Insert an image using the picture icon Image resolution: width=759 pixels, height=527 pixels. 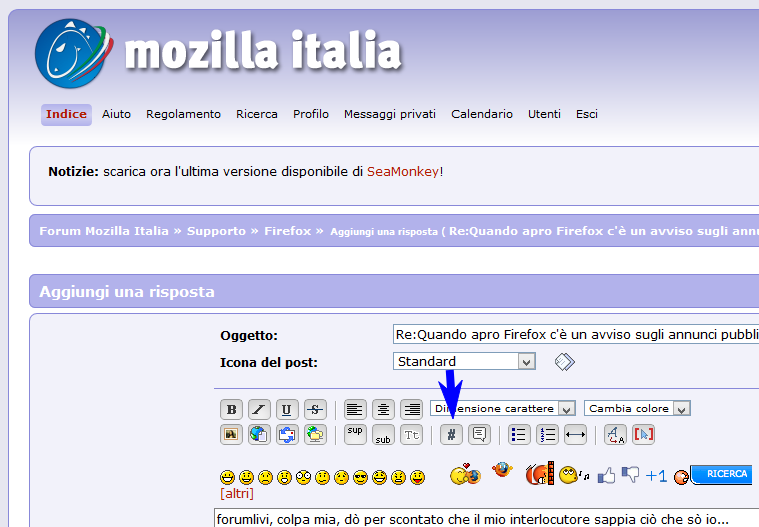point(231,434)
